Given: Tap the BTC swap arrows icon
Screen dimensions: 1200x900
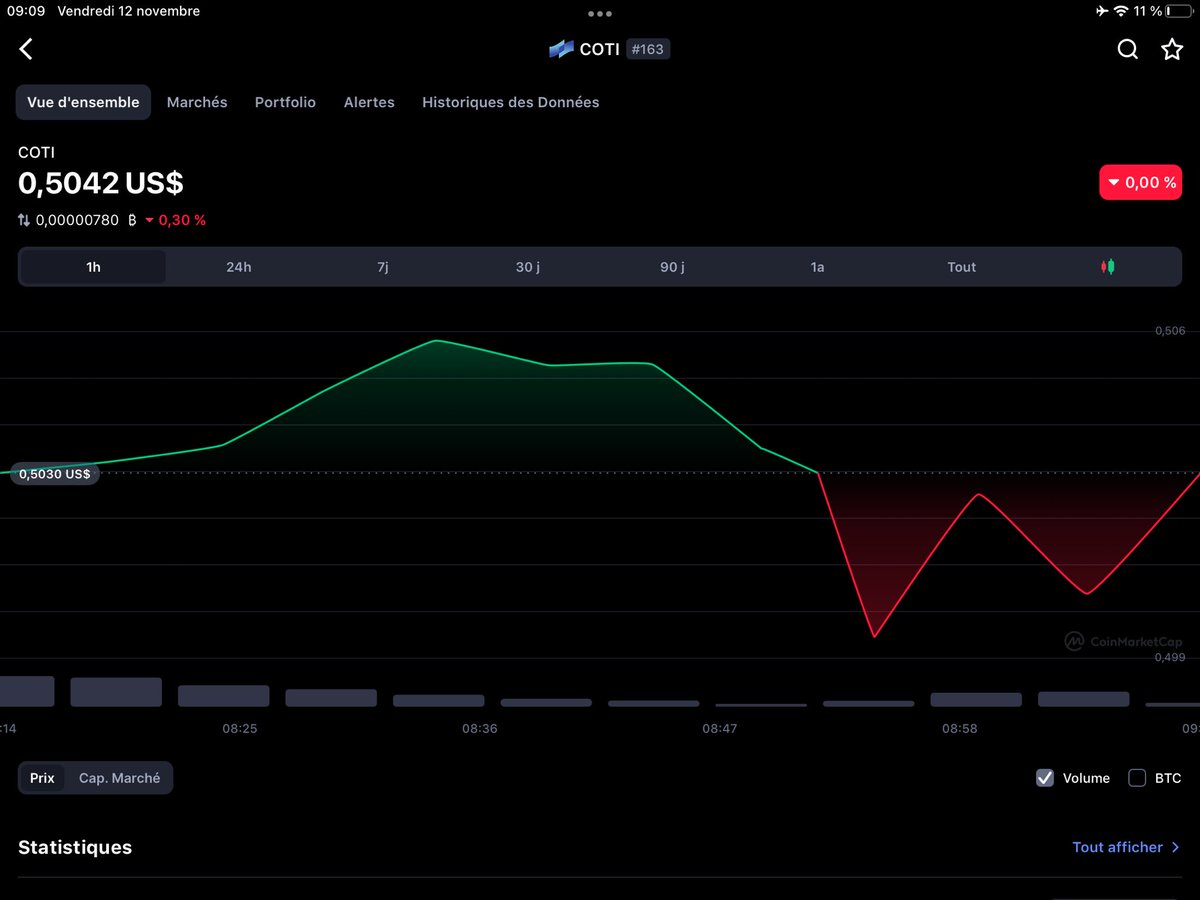Looking at the screenshot, I should 24,220.
